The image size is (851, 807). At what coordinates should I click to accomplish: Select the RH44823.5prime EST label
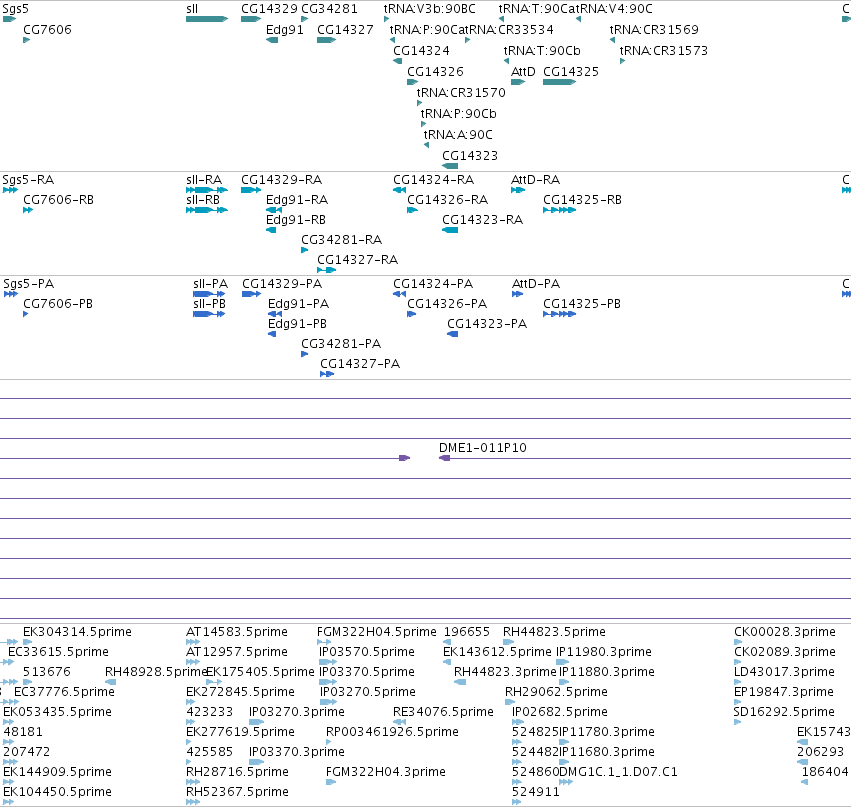pos(554,632)
